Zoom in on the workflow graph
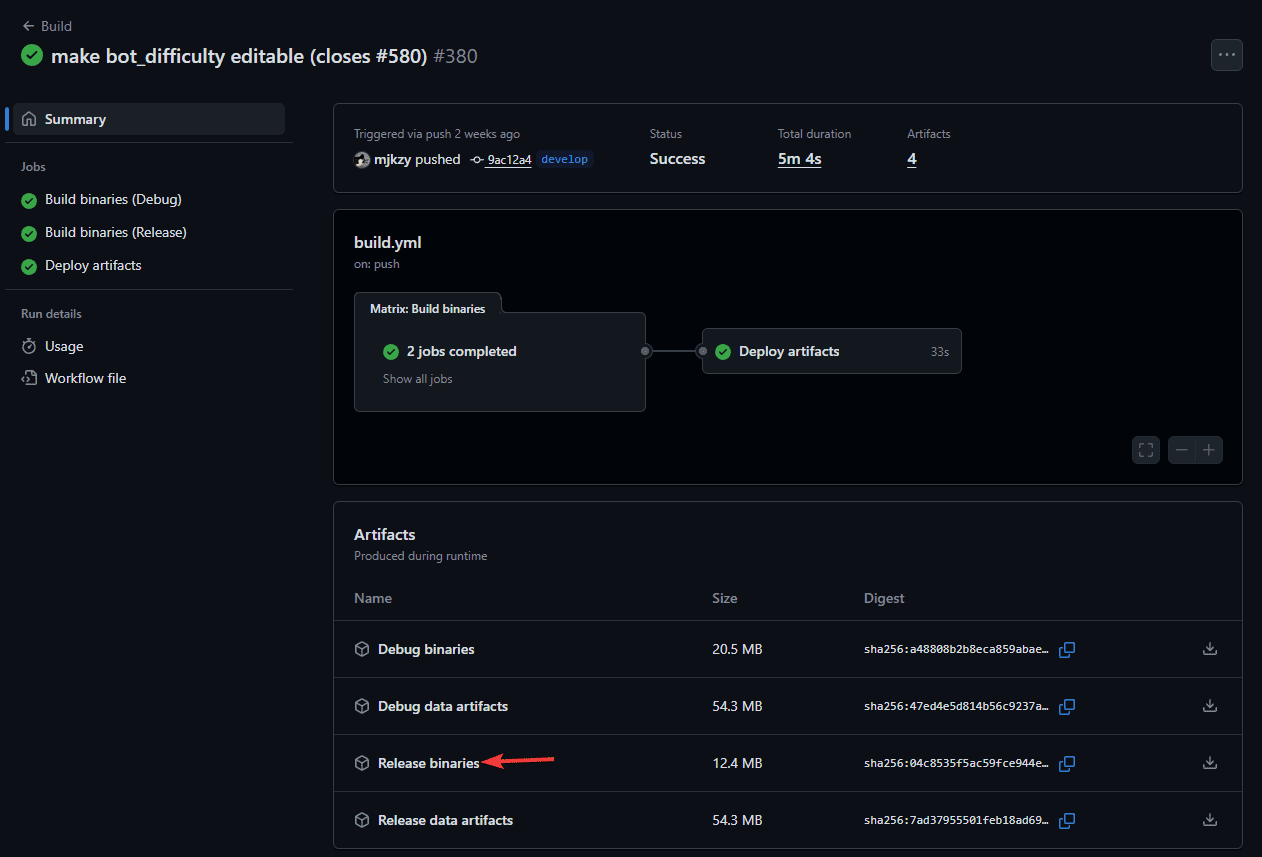Image resolution: width=1262 pixels, height=857 pixels. point(1209,449)
